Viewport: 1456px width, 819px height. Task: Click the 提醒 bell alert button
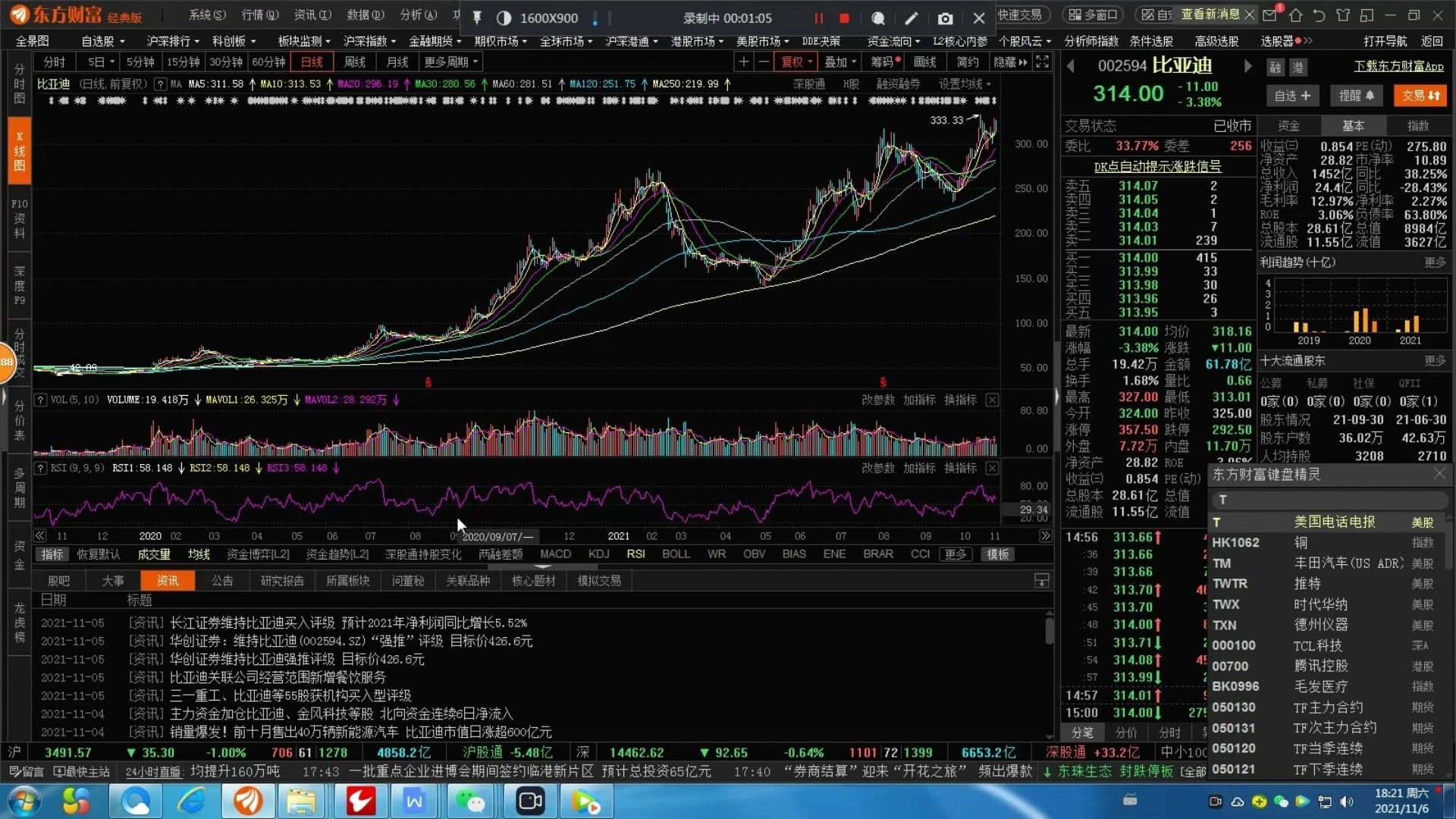click(1356, 96)
